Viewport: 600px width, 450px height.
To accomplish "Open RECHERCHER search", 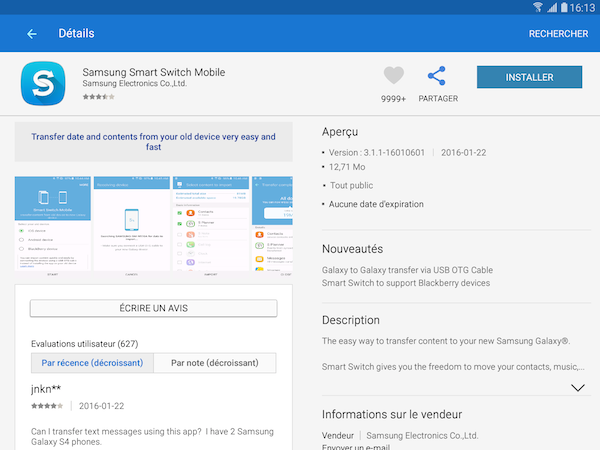I will coord(558,34).
